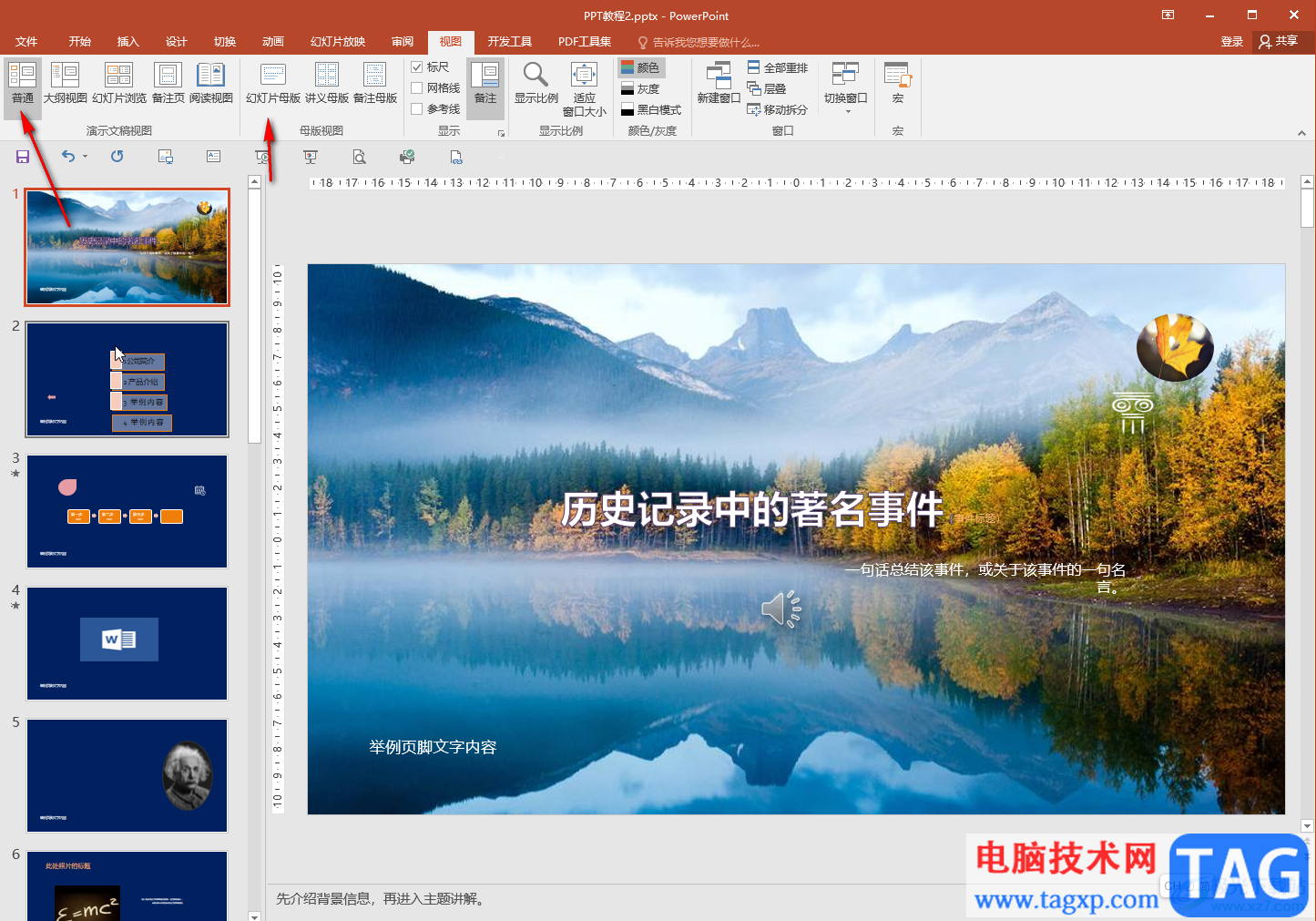
Task: Open ribbon display options in title bar
Action: click(x=1168, y=15)
